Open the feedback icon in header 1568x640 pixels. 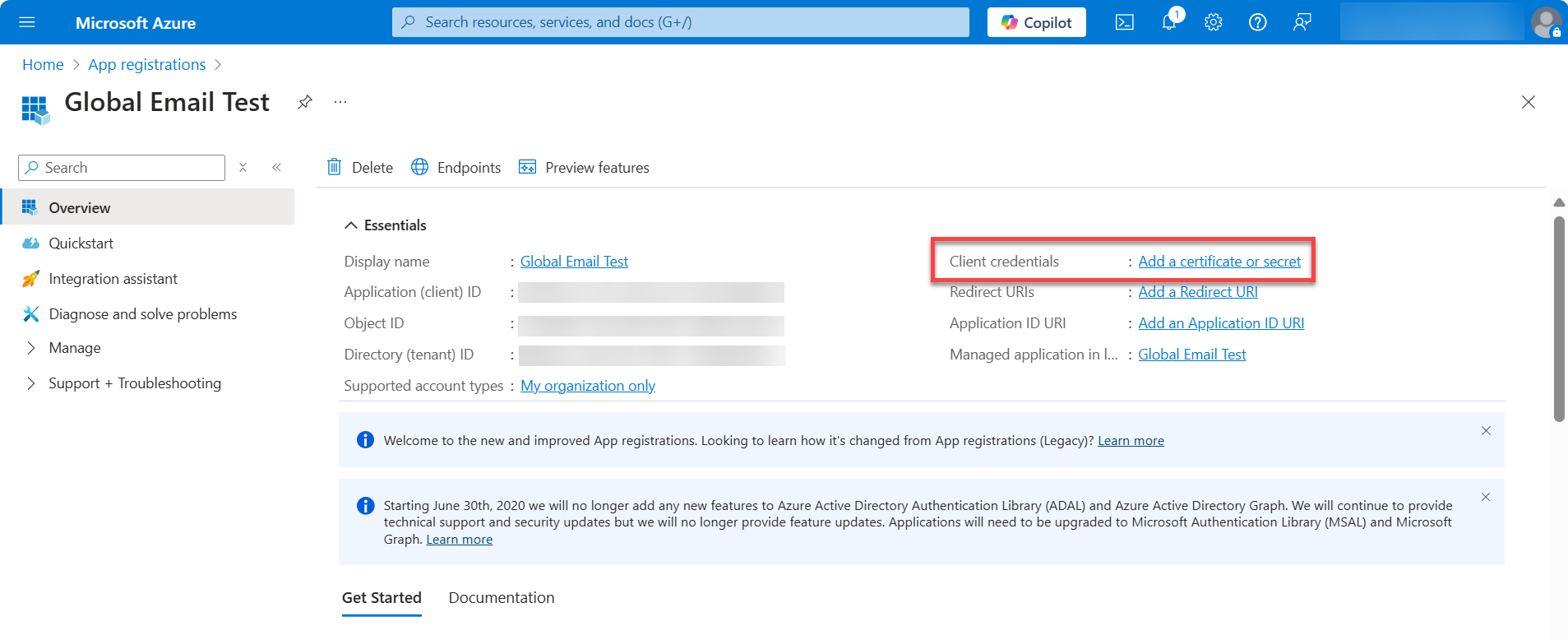(x=1302, y=22)
